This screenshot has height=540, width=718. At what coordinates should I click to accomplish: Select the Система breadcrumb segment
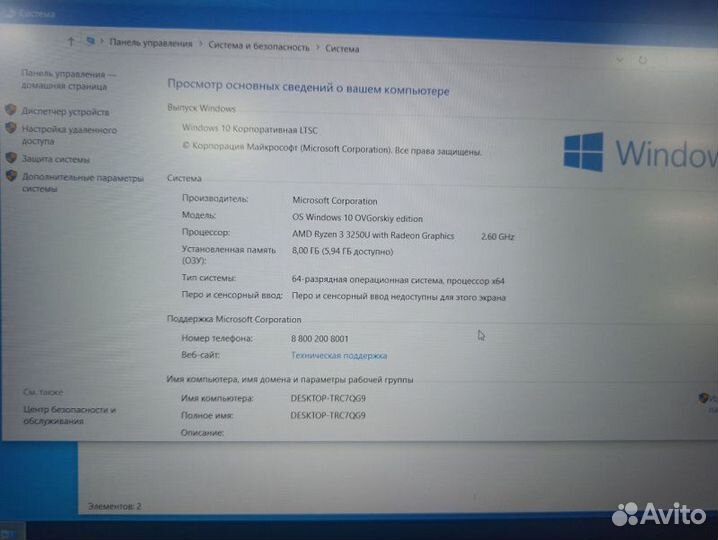(x=342, y=49)
